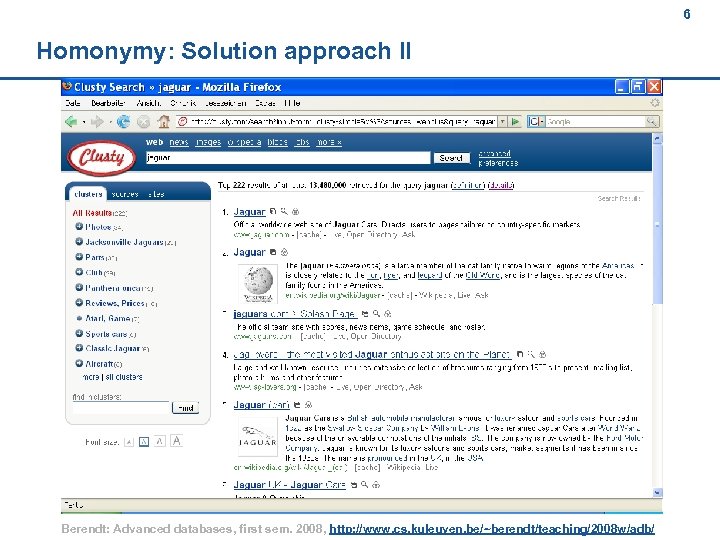This screenshot has height=540, width=720.
Task: Expand the Jacksonville Jaguars cluster
Action: coord(79,242)
